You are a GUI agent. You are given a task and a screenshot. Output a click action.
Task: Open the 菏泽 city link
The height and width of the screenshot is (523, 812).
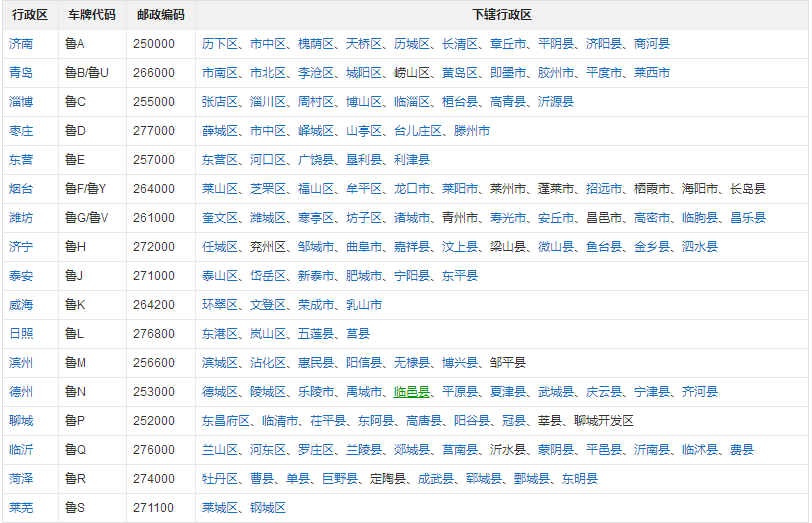tap(21, 479)
